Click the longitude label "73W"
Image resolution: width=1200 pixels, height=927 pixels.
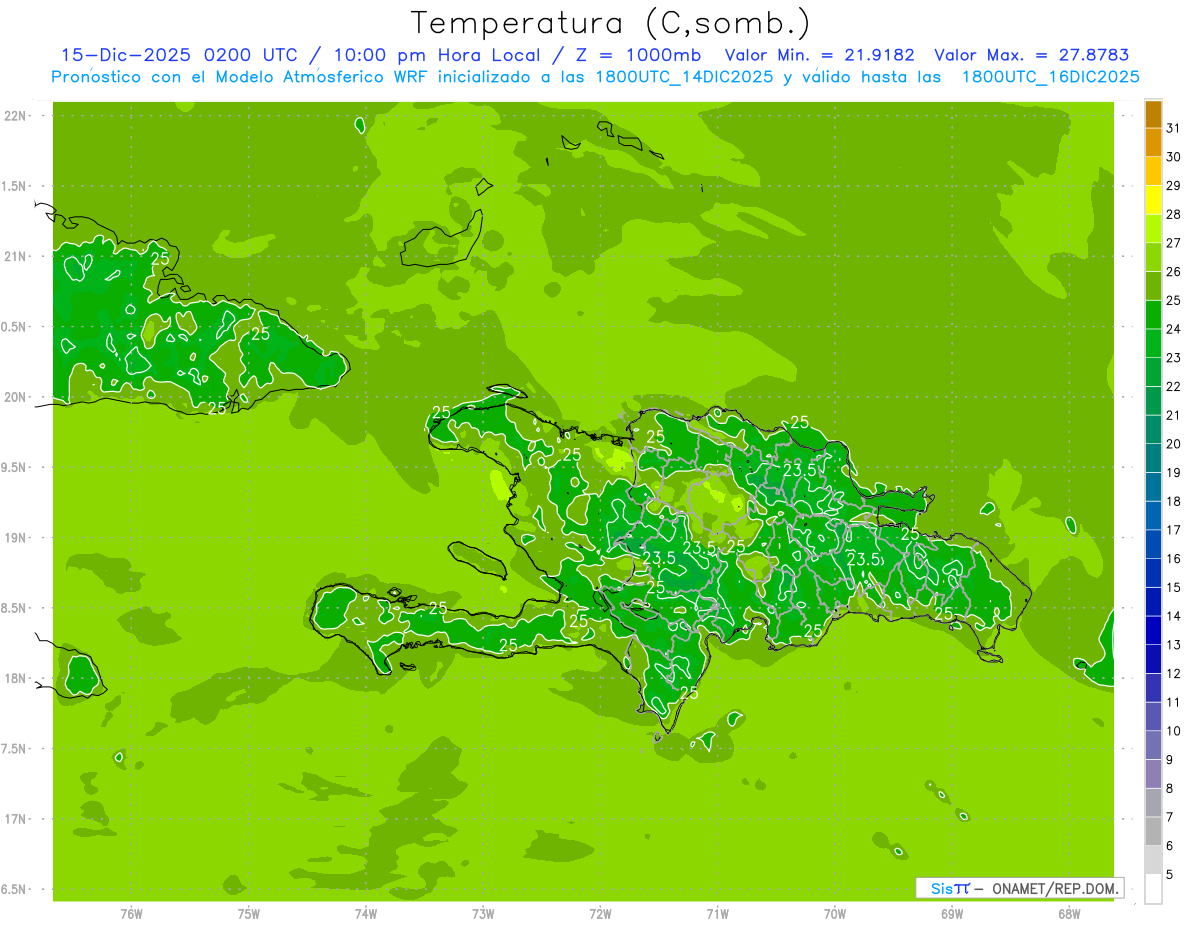coord(483,914)
